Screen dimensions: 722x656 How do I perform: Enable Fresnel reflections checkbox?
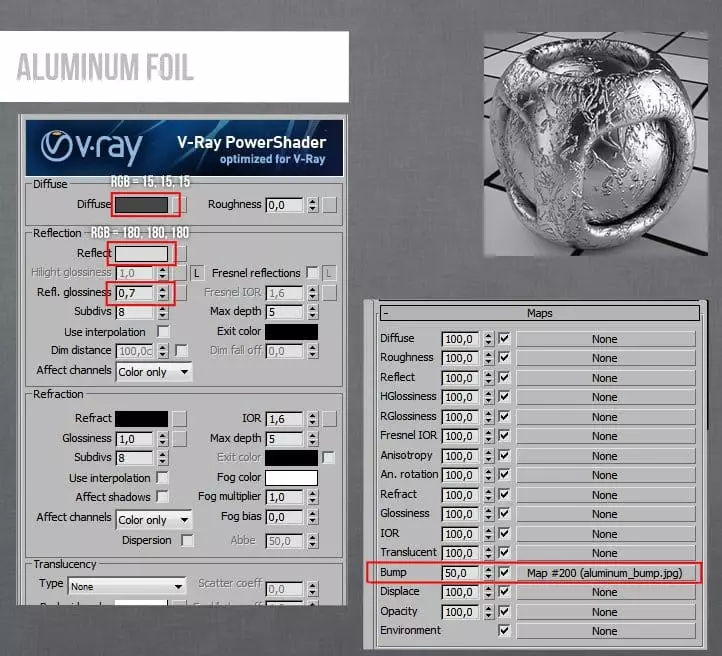click(x=312, y=273)
